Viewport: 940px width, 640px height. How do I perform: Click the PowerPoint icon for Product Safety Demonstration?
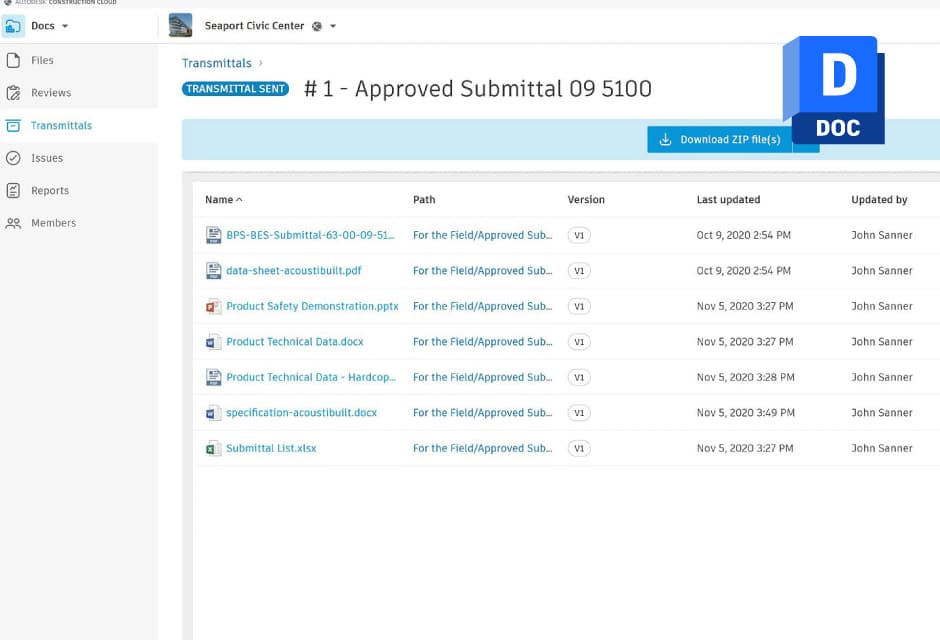pyautogui.click(x=214, y=306)
